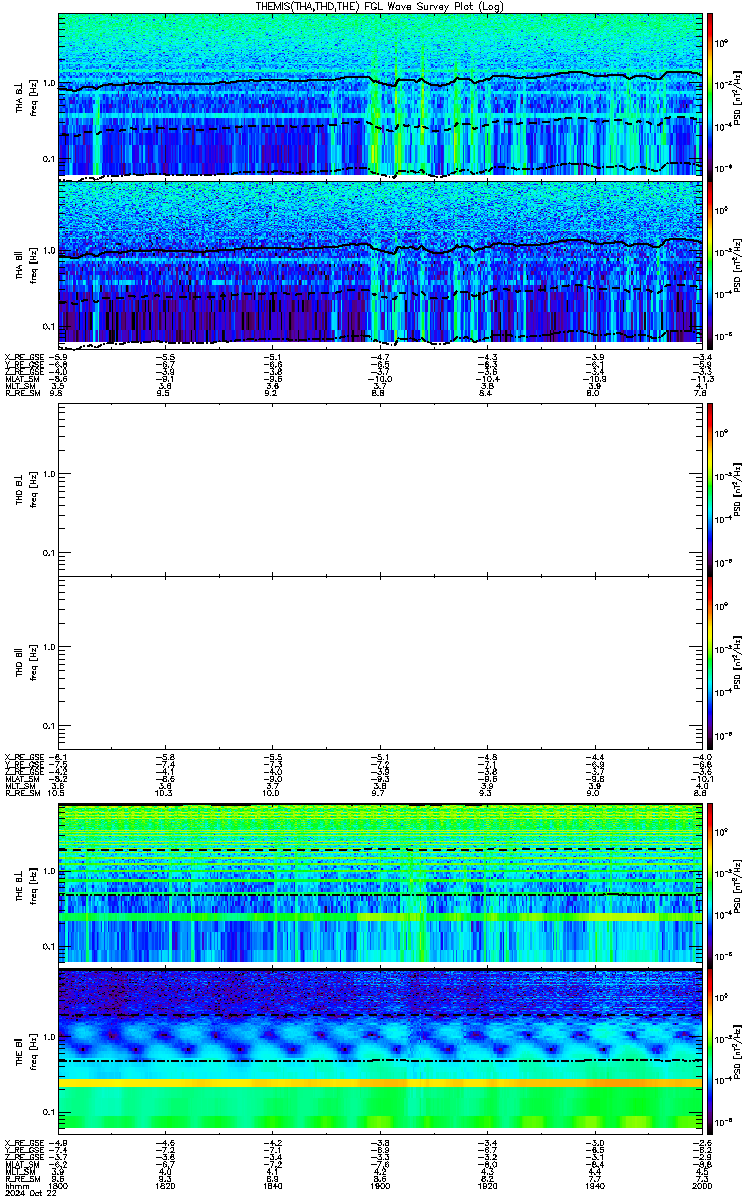Screen dimensions: 750x1200
Task: Select the THA B-perpendicular spectrogram panel
Action: tap(381, 95)
